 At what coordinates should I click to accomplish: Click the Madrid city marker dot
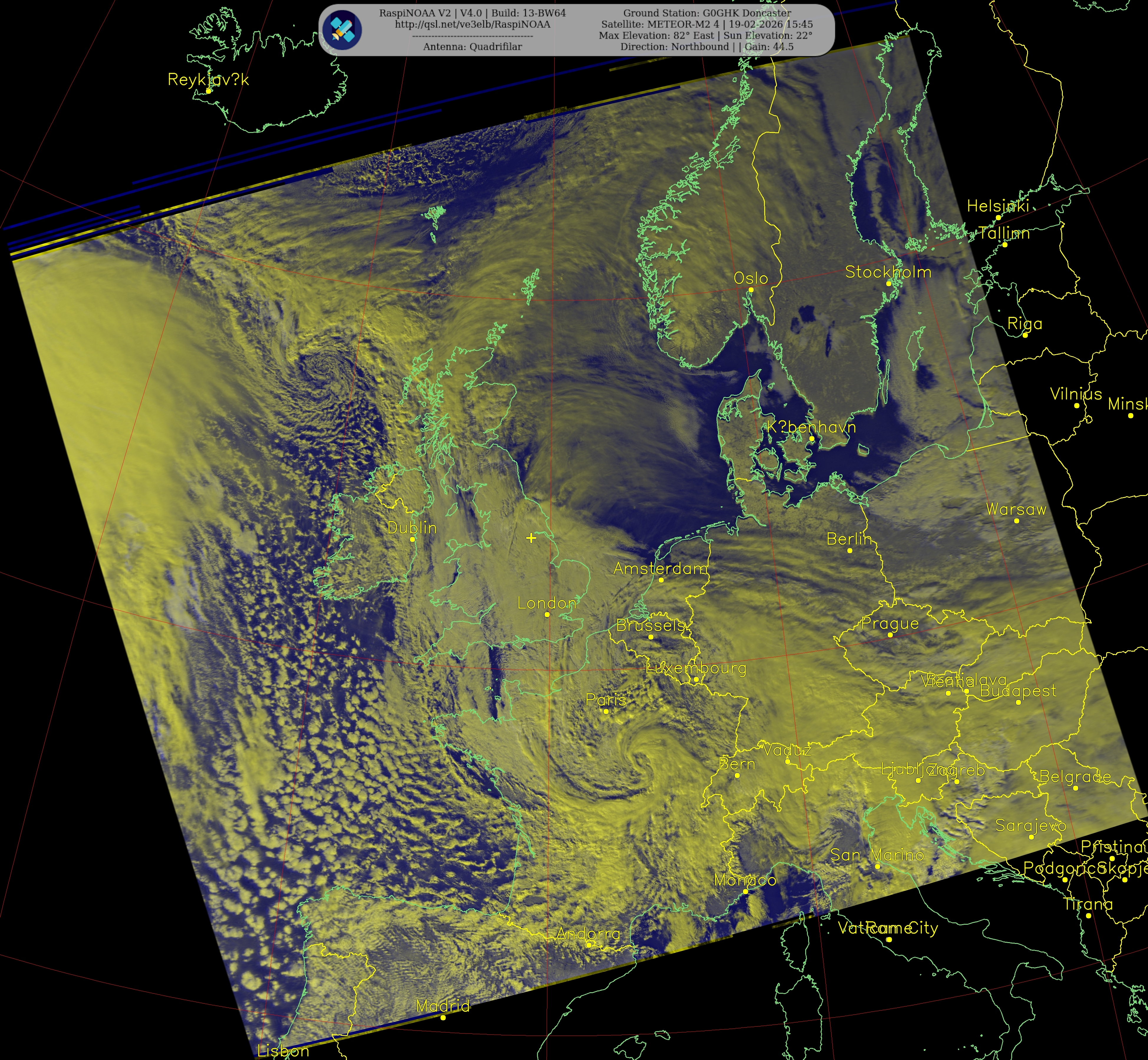point(443,1018)
